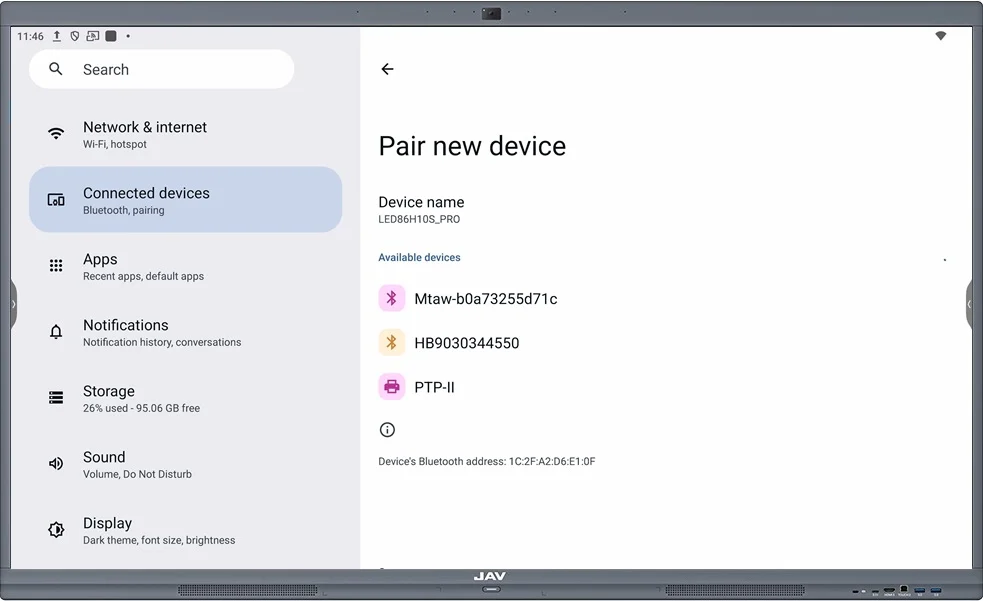The height and width of the screenshot is (601, 983).
Task: Tap the Storage icon in the sidebar
Action: point(55,397)
